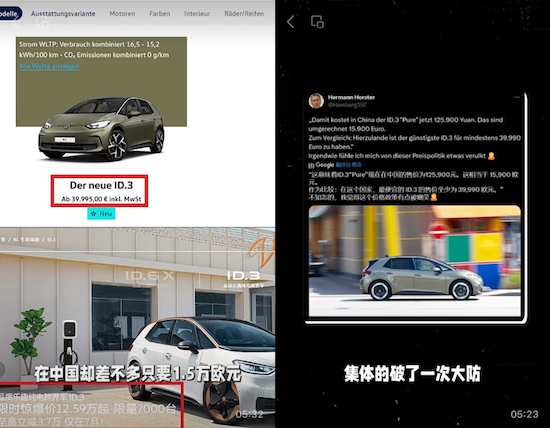Screen dimensions: 550x428
Task: Open the Ausstattungsvariante tab
Action: [63, 14]
